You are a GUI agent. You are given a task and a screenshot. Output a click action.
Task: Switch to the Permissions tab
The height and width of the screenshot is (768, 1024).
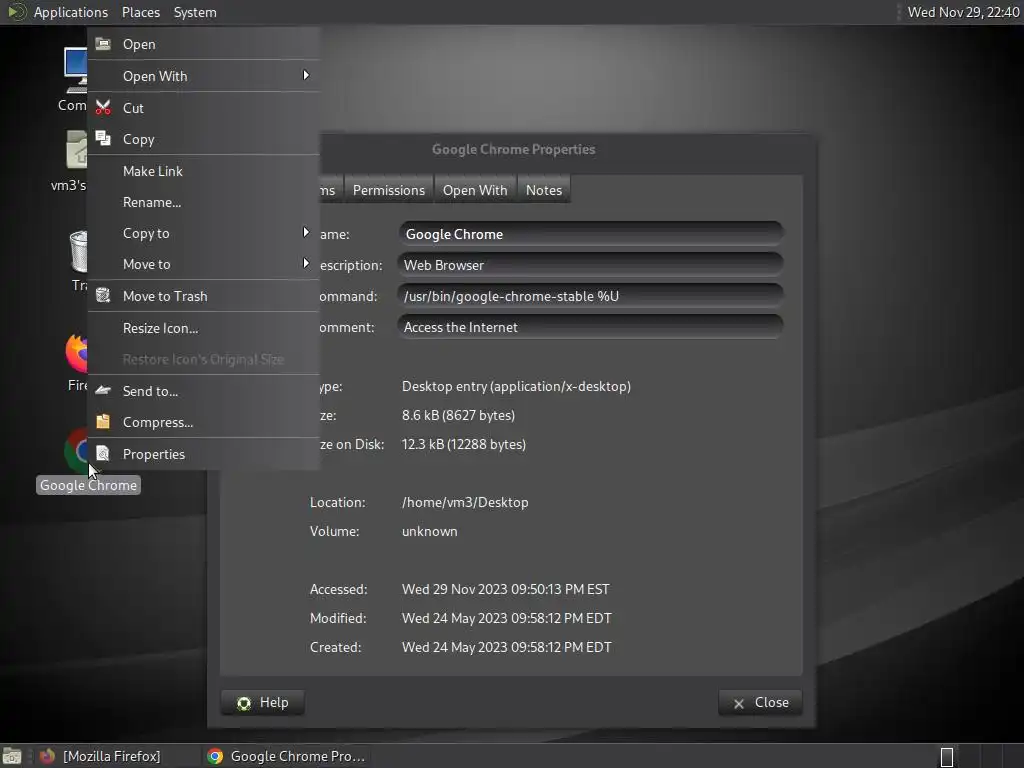tap(389, 190)
